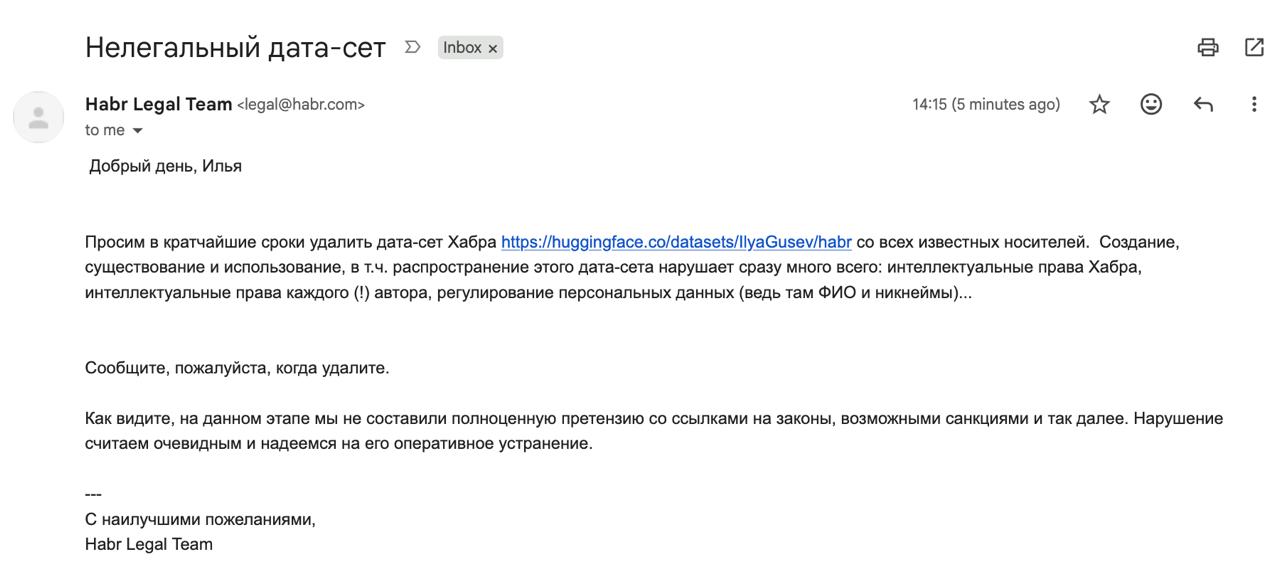Open the email in a new window
The height and width of the screenshot is (582, 1280).
point(1254,47)
